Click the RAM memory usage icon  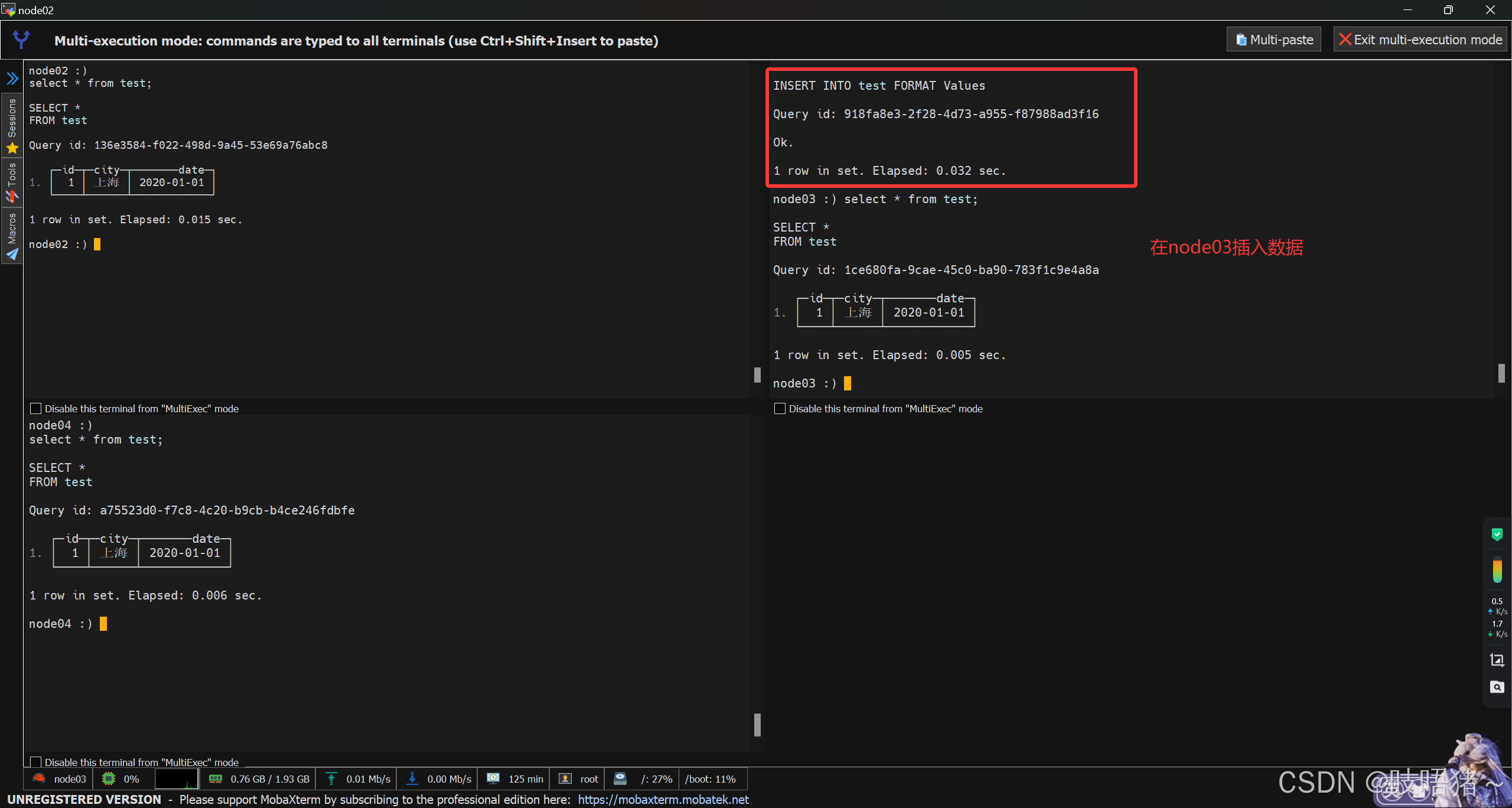click(216, 779)
